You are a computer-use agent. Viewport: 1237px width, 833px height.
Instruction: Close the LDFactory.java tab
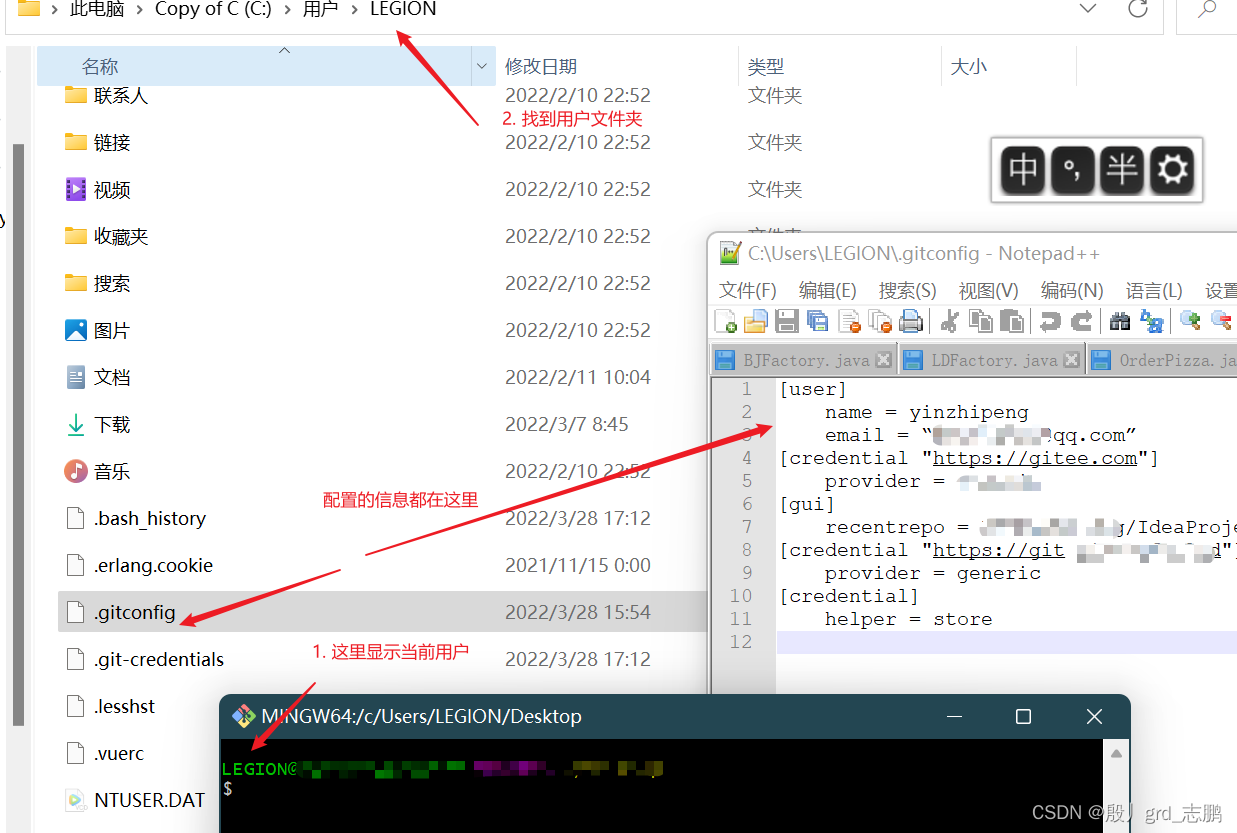1072,360
